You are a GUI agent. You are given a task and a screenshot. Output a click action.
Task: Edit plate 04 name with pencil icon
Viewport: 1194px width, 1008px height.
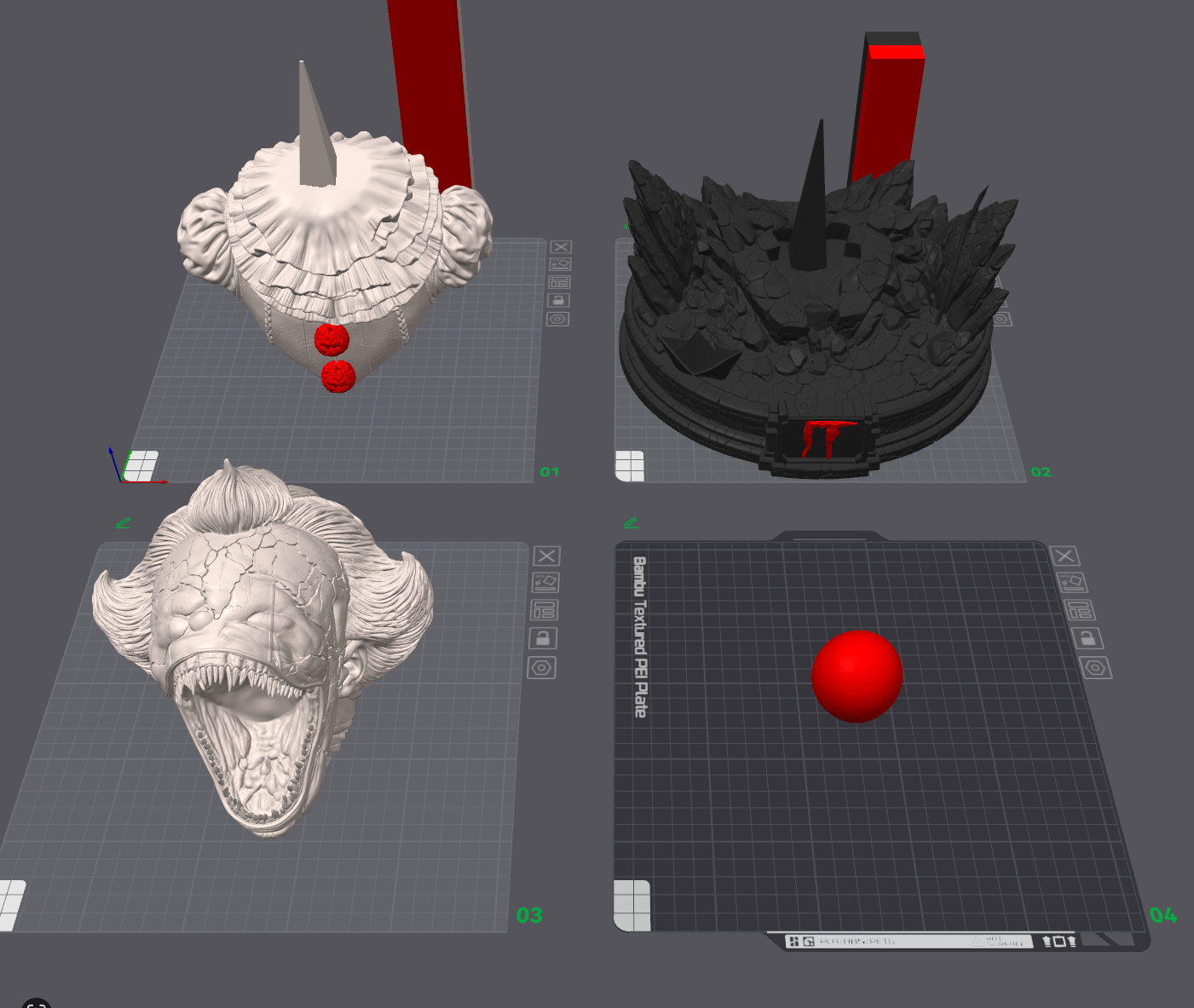[x=631, y=522]
